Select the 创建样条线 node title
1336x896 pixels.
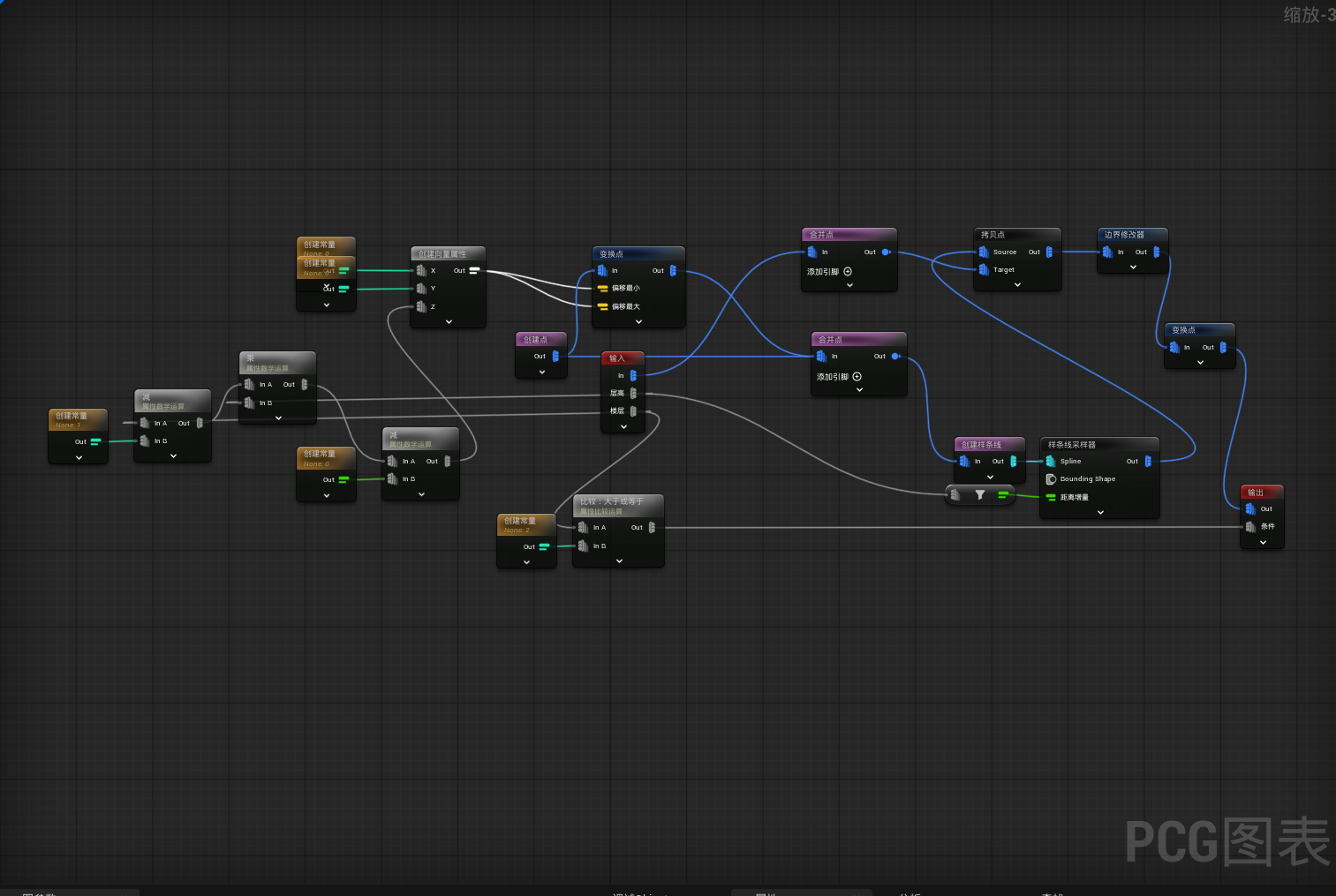(981, 445)
